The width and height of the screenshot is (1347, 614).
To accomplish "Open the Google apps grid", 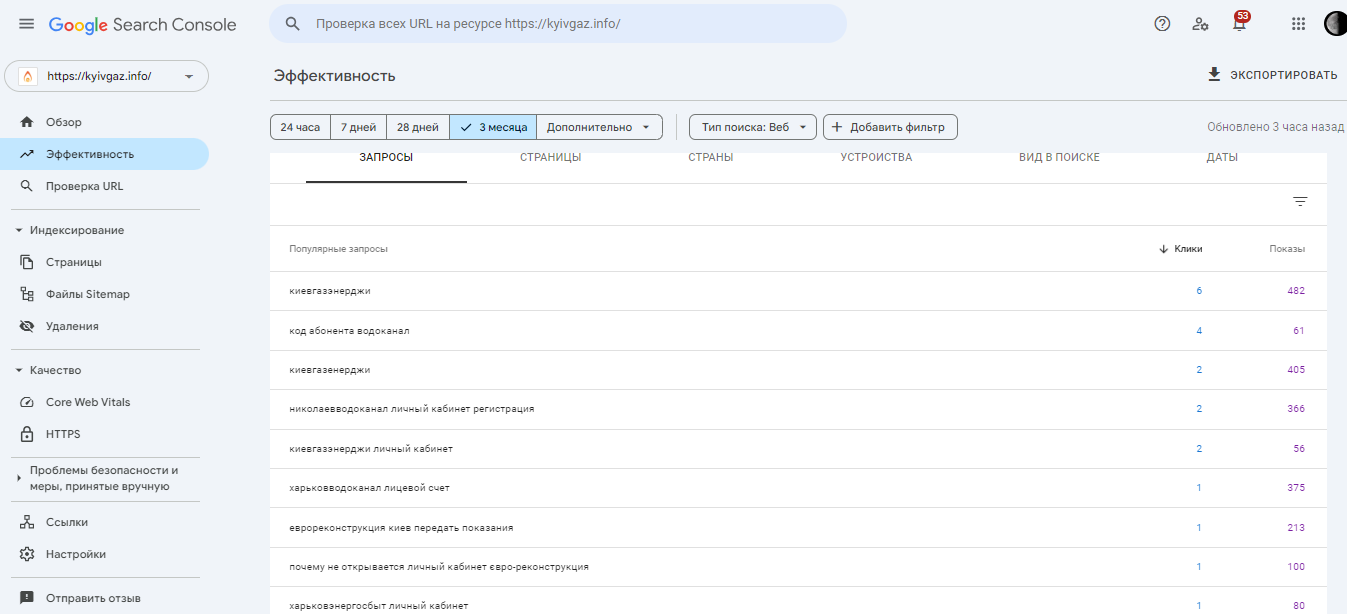I will tap(1298, 24).
